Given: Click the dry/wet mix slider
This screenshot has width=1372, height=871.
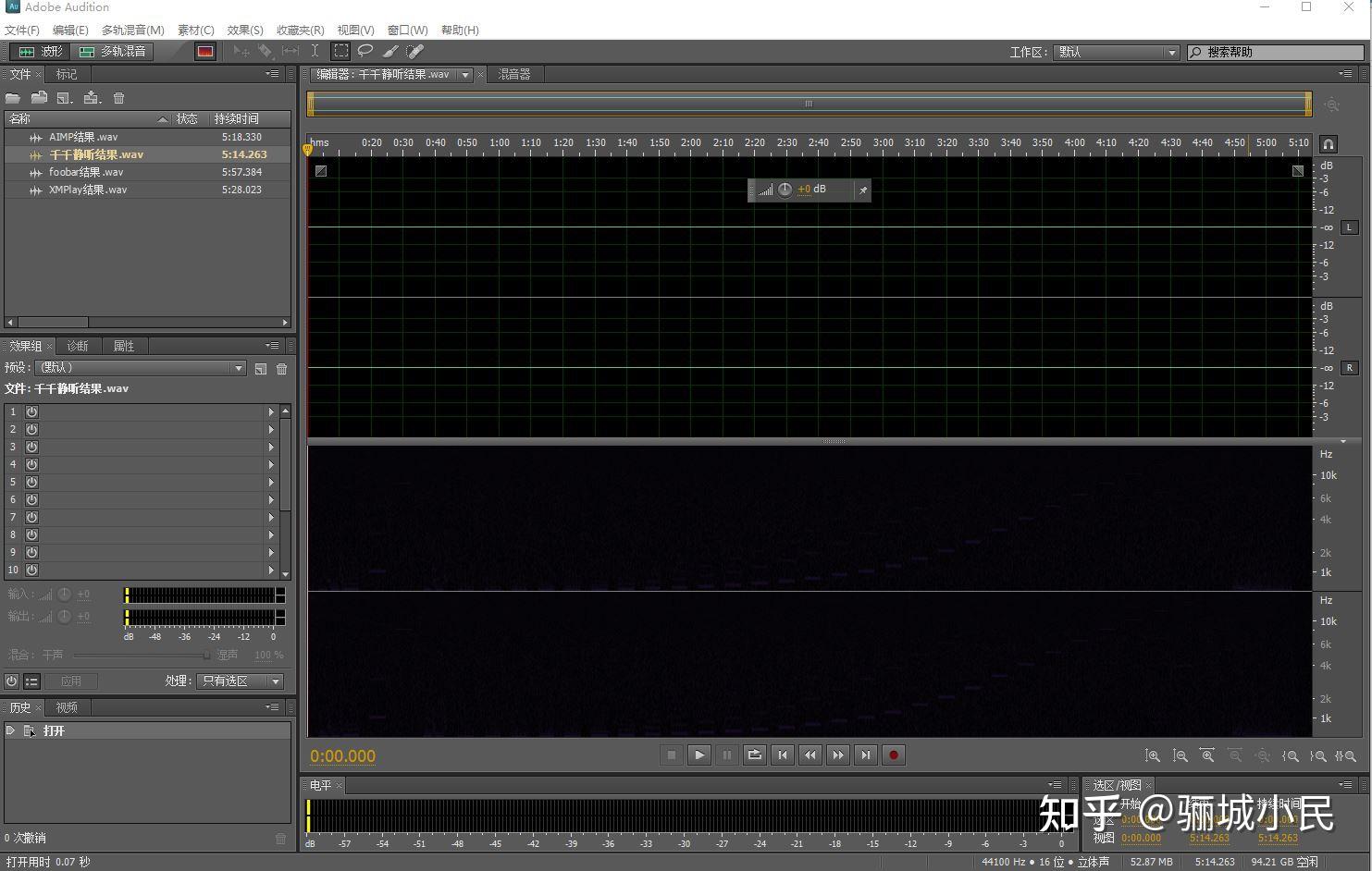Looking at the screenshot, I should [x=142, y=655].
